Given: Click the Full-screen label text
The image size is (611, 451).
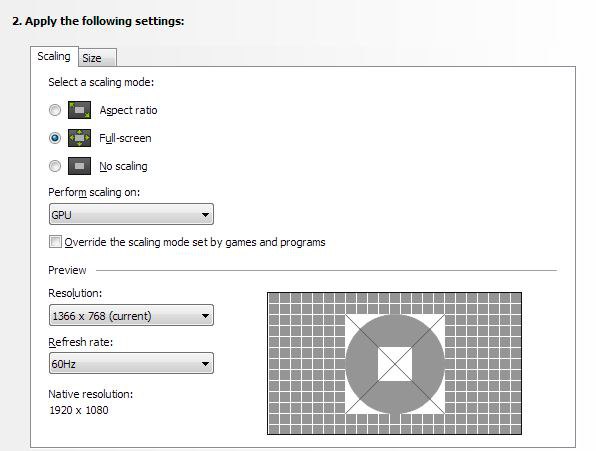Looking at the screenshot, I should [125, 138].
